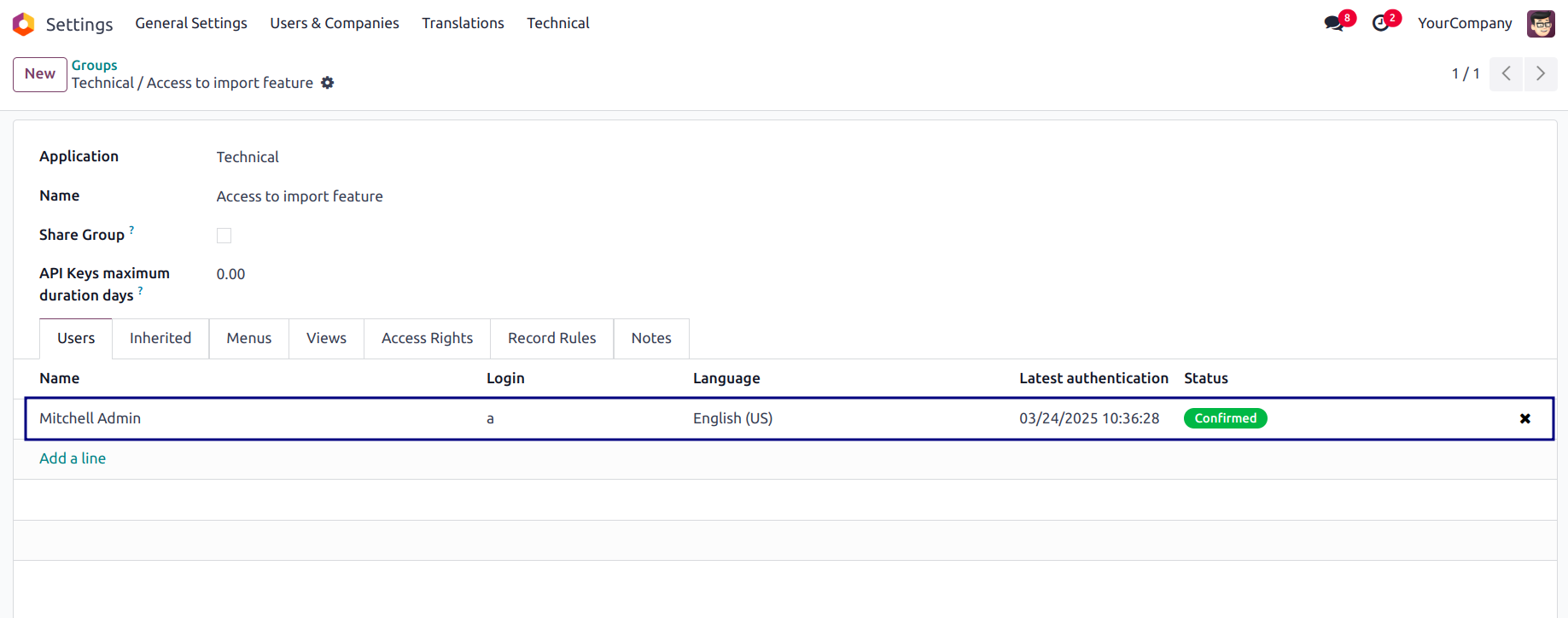
Task: Open the Groups breadcrumb link
Action: 94,65
